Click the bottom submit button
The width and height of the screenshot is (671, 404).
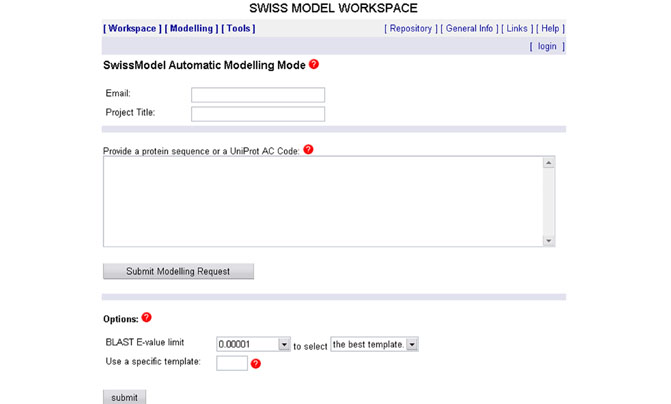pyautogui.click(x=125, y=397)
